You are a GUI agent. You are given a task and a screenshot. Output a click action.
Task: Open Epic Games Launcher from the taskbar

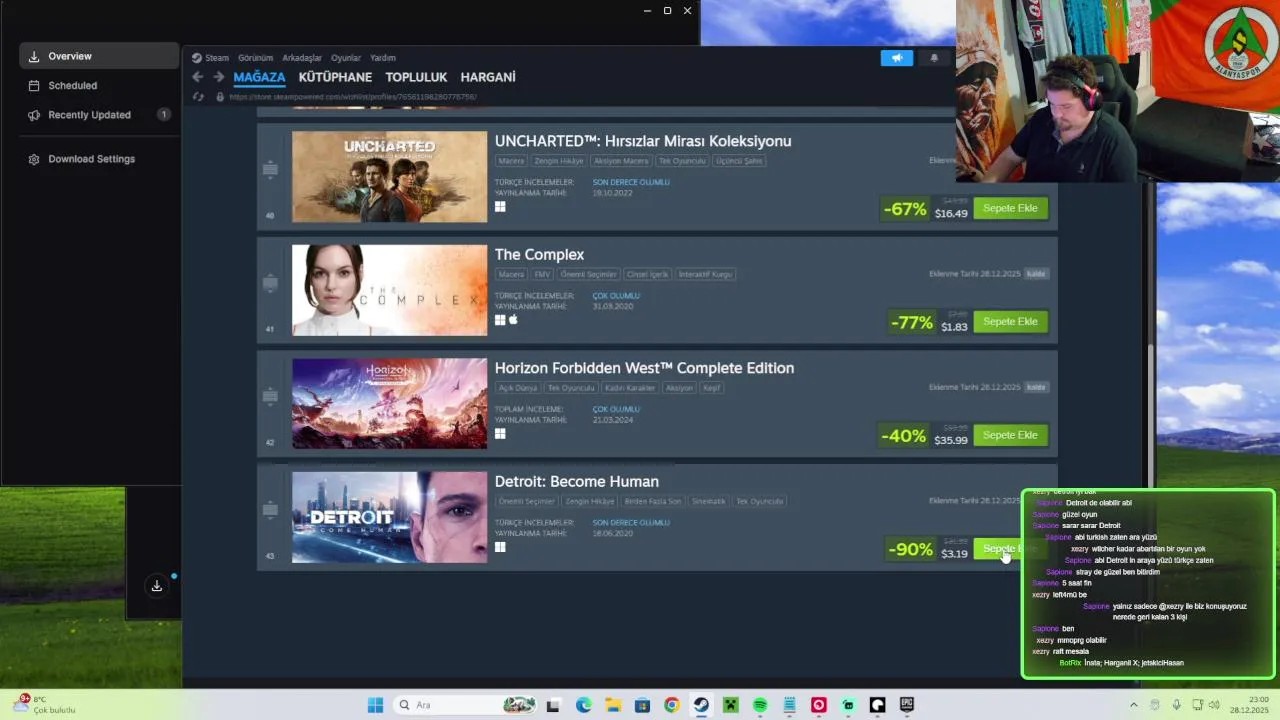coord(907,705)
